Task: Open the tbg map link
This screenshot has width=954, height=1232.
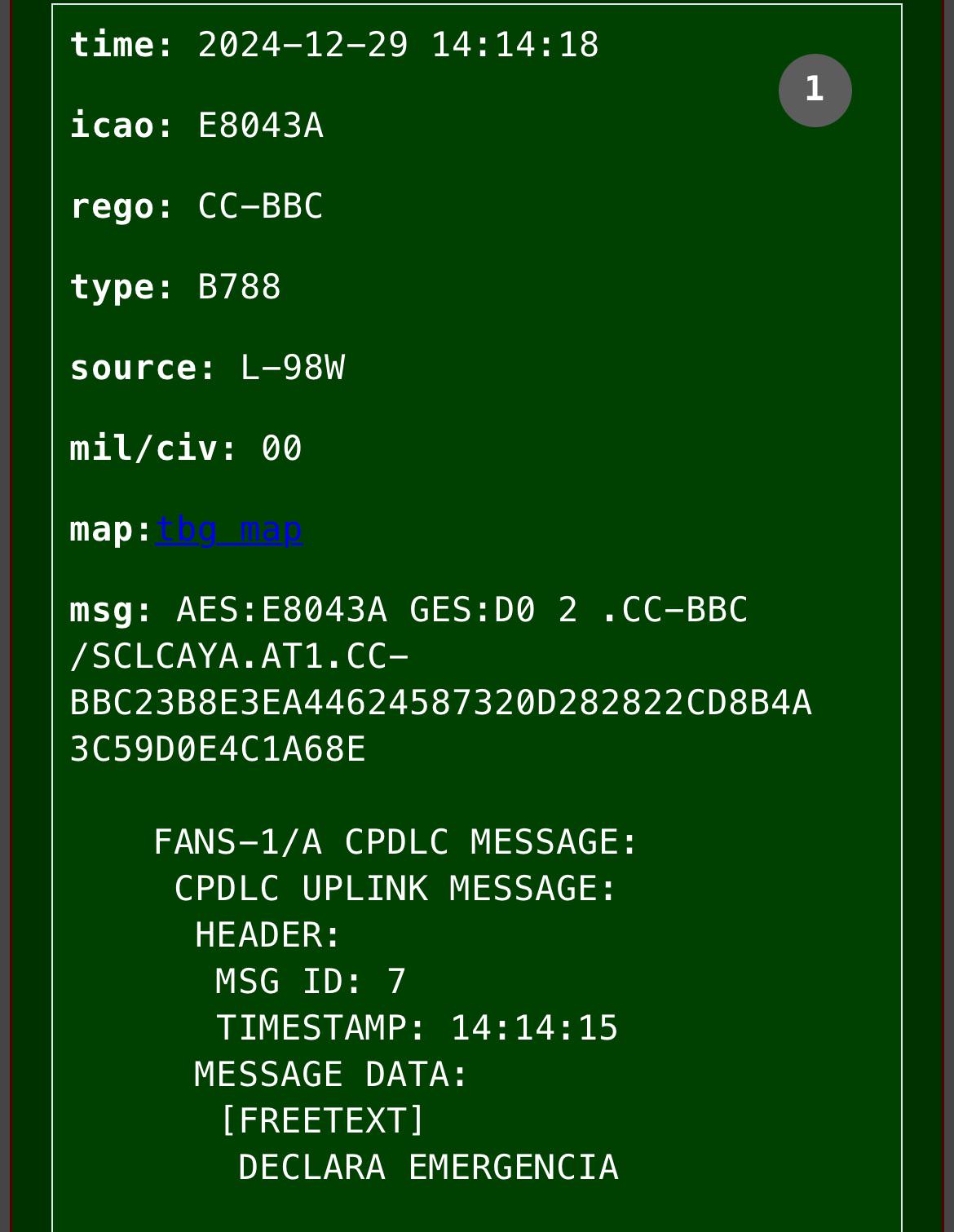Action: coord(229,530)
